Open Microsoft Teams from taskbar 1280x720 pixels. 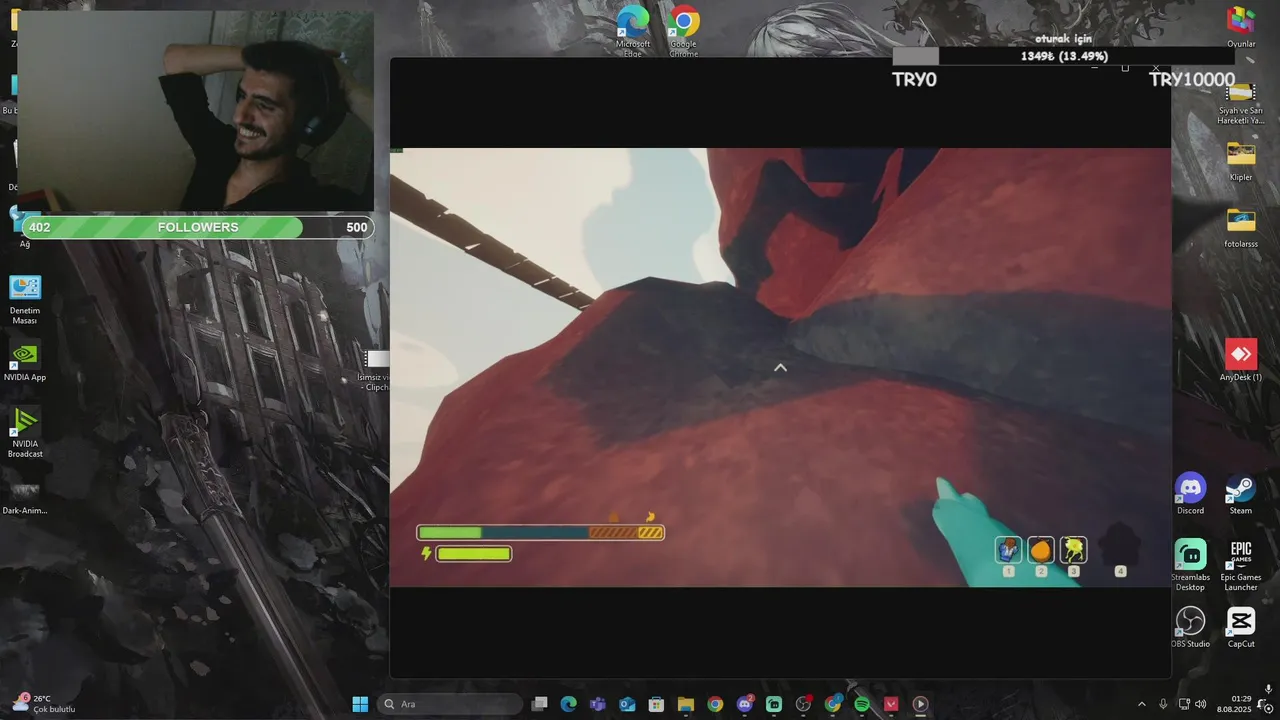(x=598, y=704)
